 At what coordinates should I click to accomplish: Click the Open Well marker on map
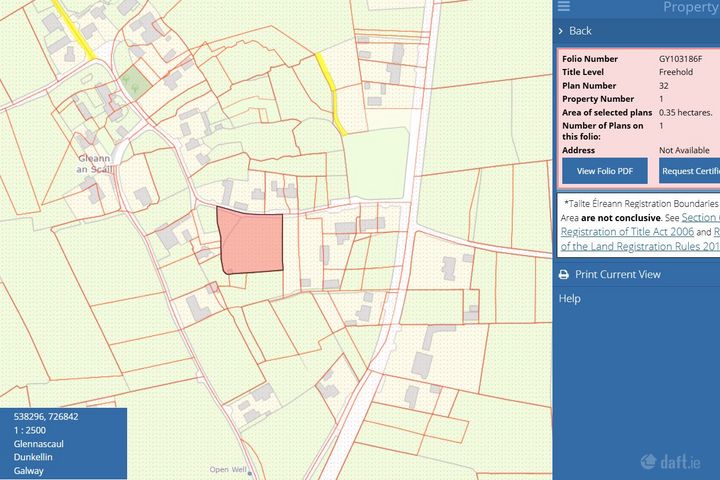tap(250, 473)
